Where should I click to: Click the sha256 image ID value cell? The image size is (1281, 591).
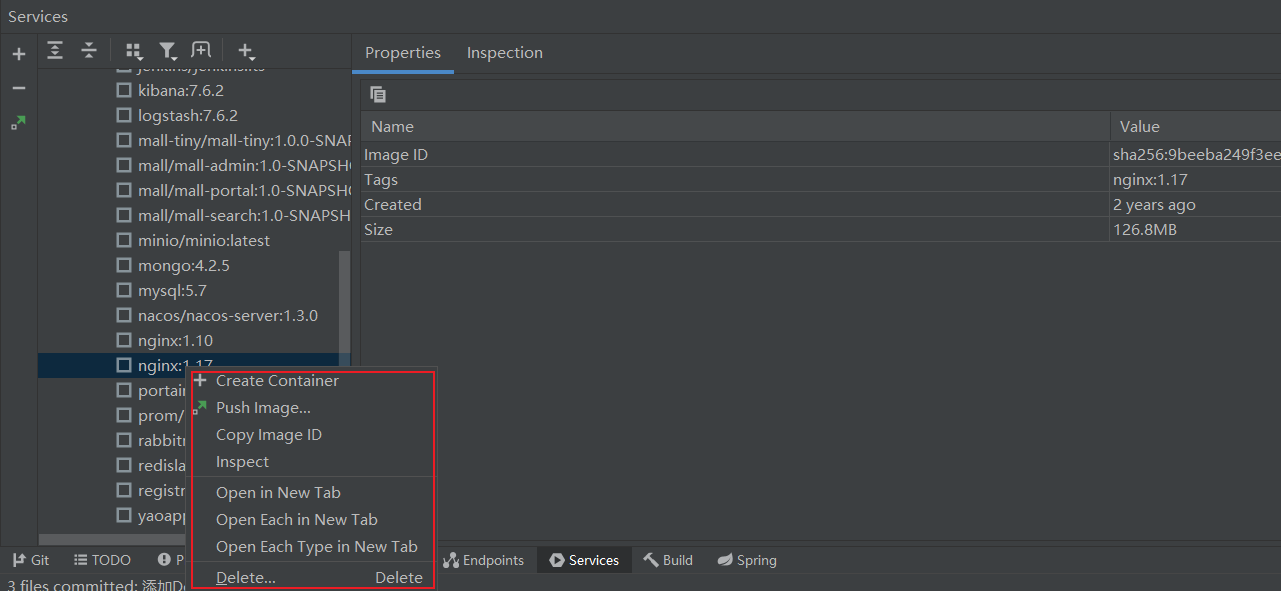coord(1196,155)
